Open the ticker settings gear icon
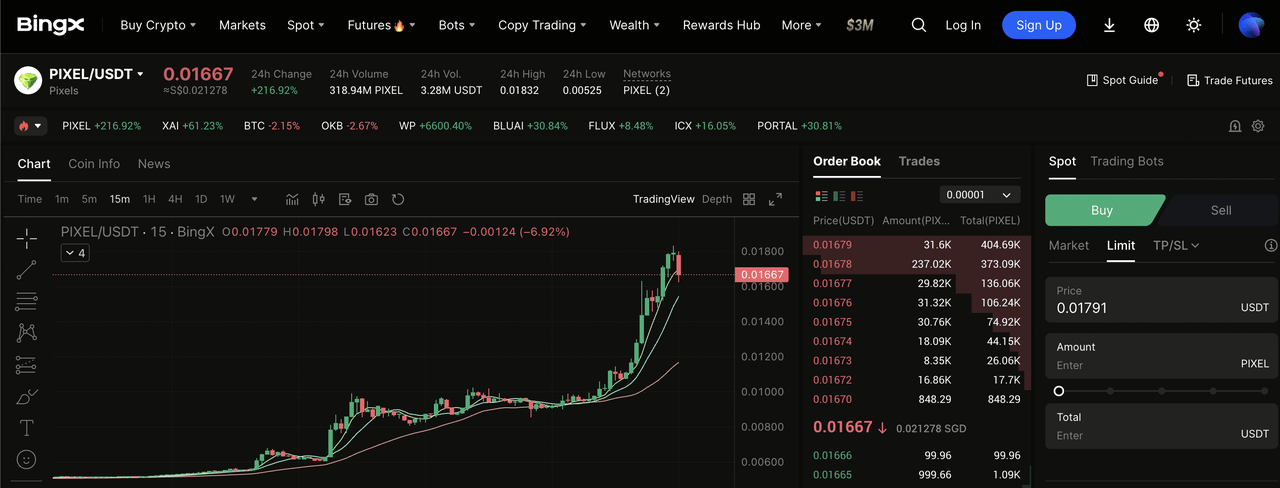The height and width of the screenshot is (488, 1280). 1258,126
